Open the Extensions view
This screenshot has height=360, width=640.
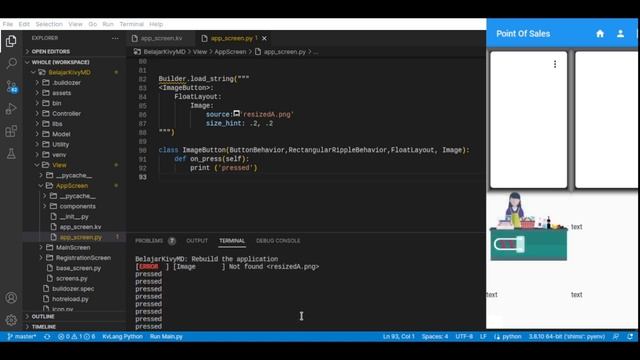point(11,131)
